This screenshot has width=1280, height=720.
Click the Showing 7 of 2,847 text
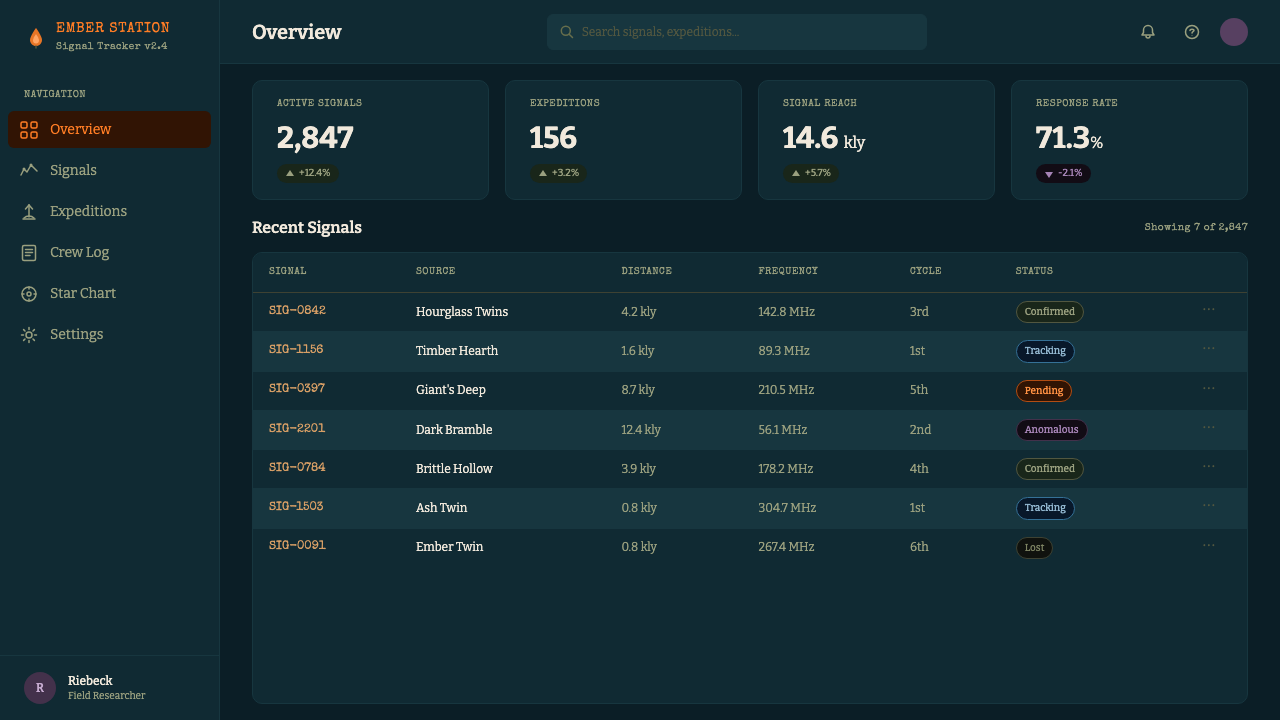(1196, 227)
